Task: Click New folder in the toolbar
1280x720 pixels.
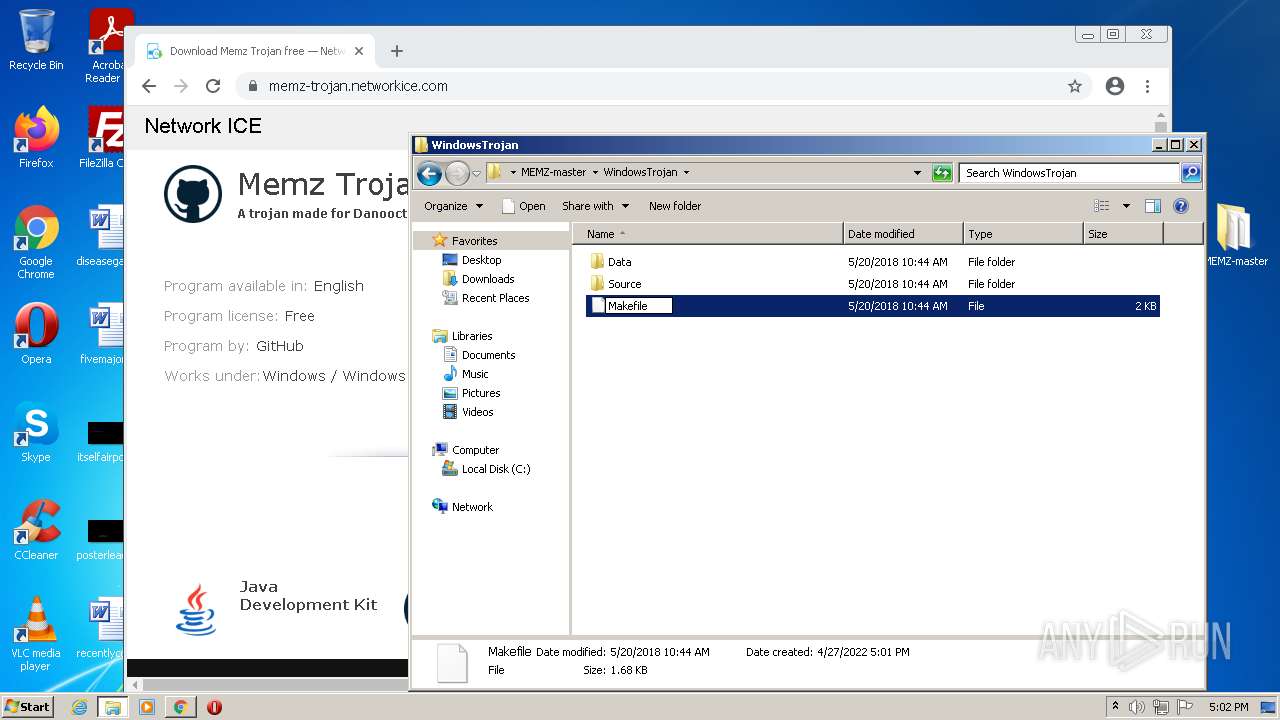Action: point(675,206)
